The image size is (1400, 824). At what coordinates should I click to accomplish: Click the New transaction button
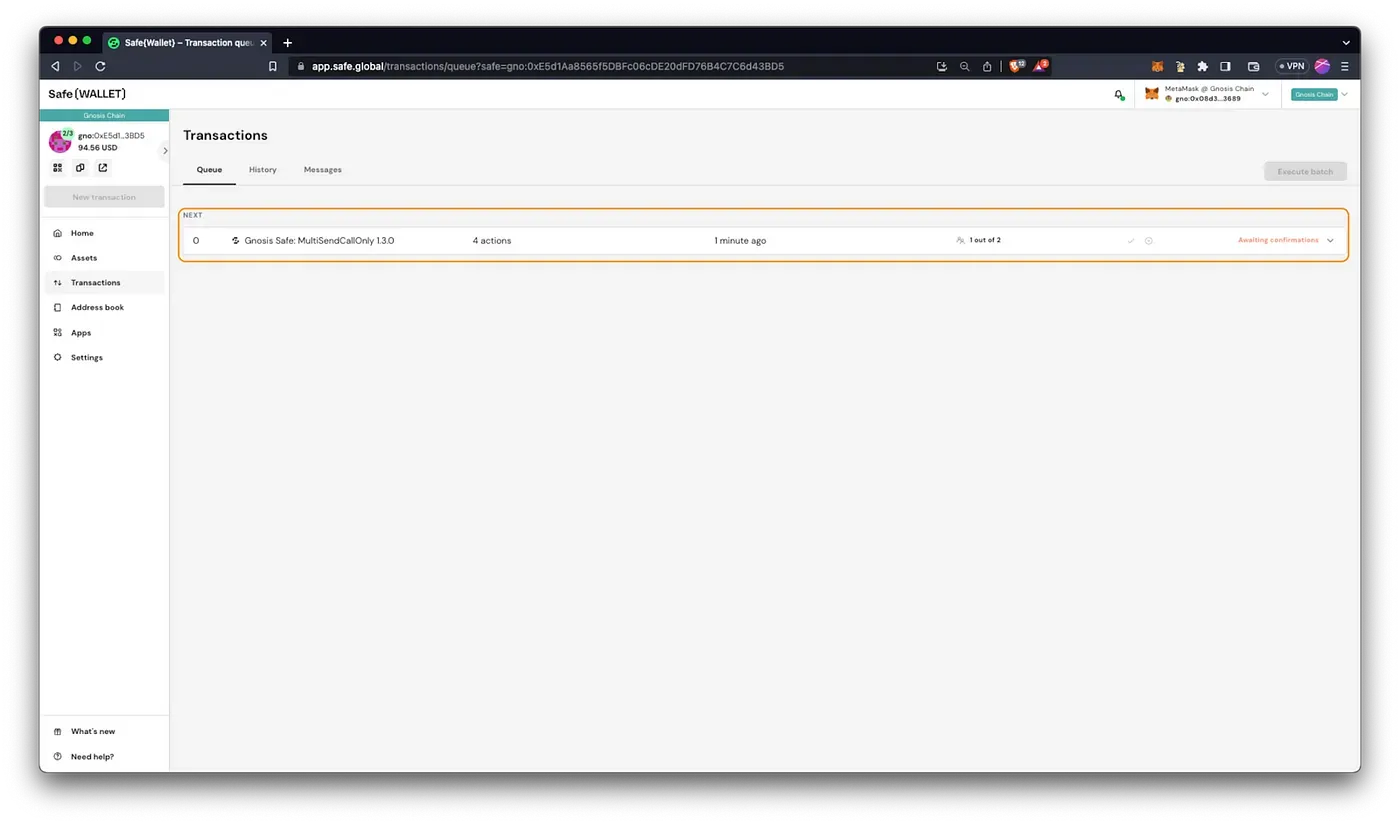(104, 197)
